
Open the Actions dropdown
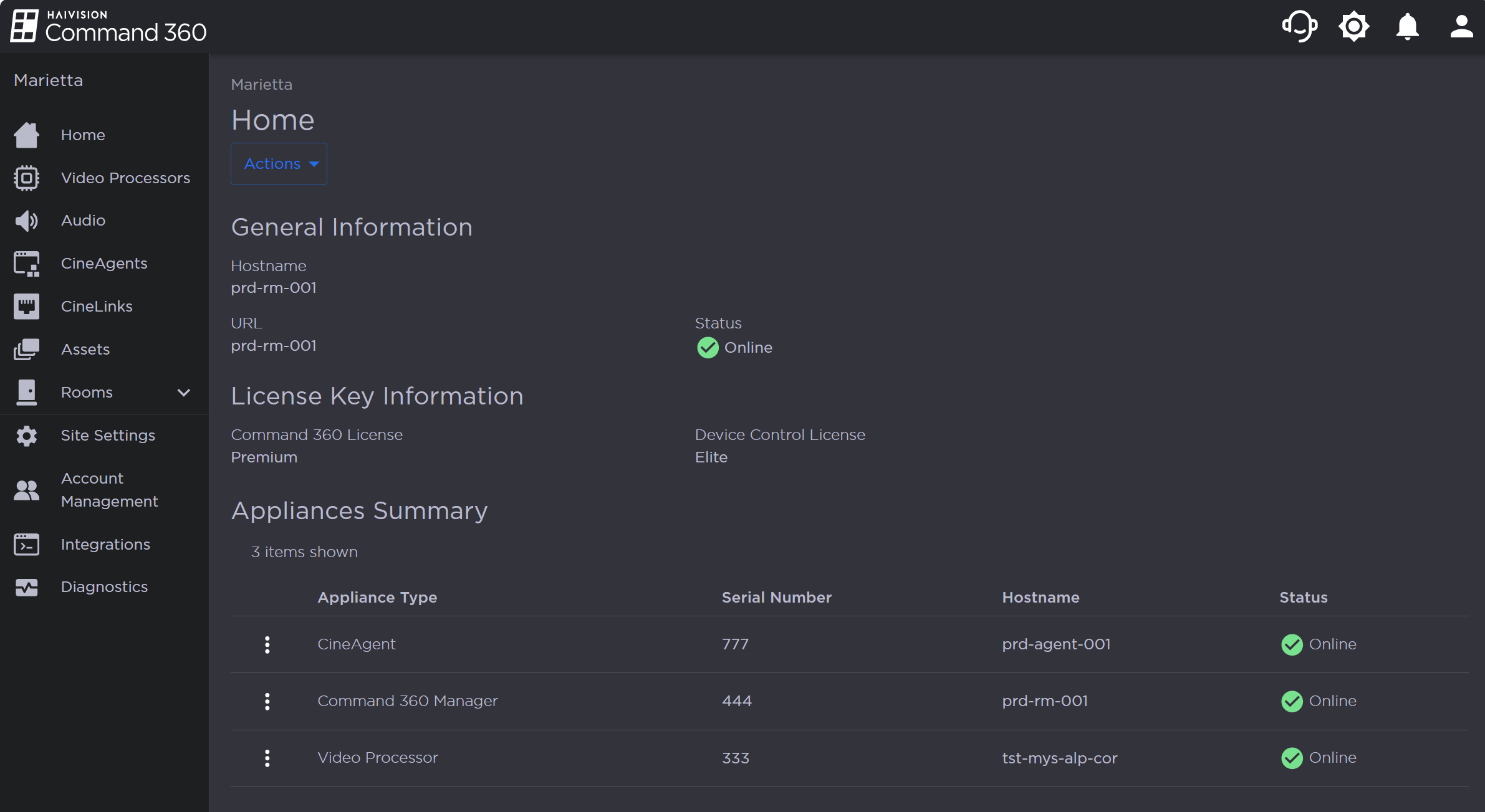click(279, 164)
